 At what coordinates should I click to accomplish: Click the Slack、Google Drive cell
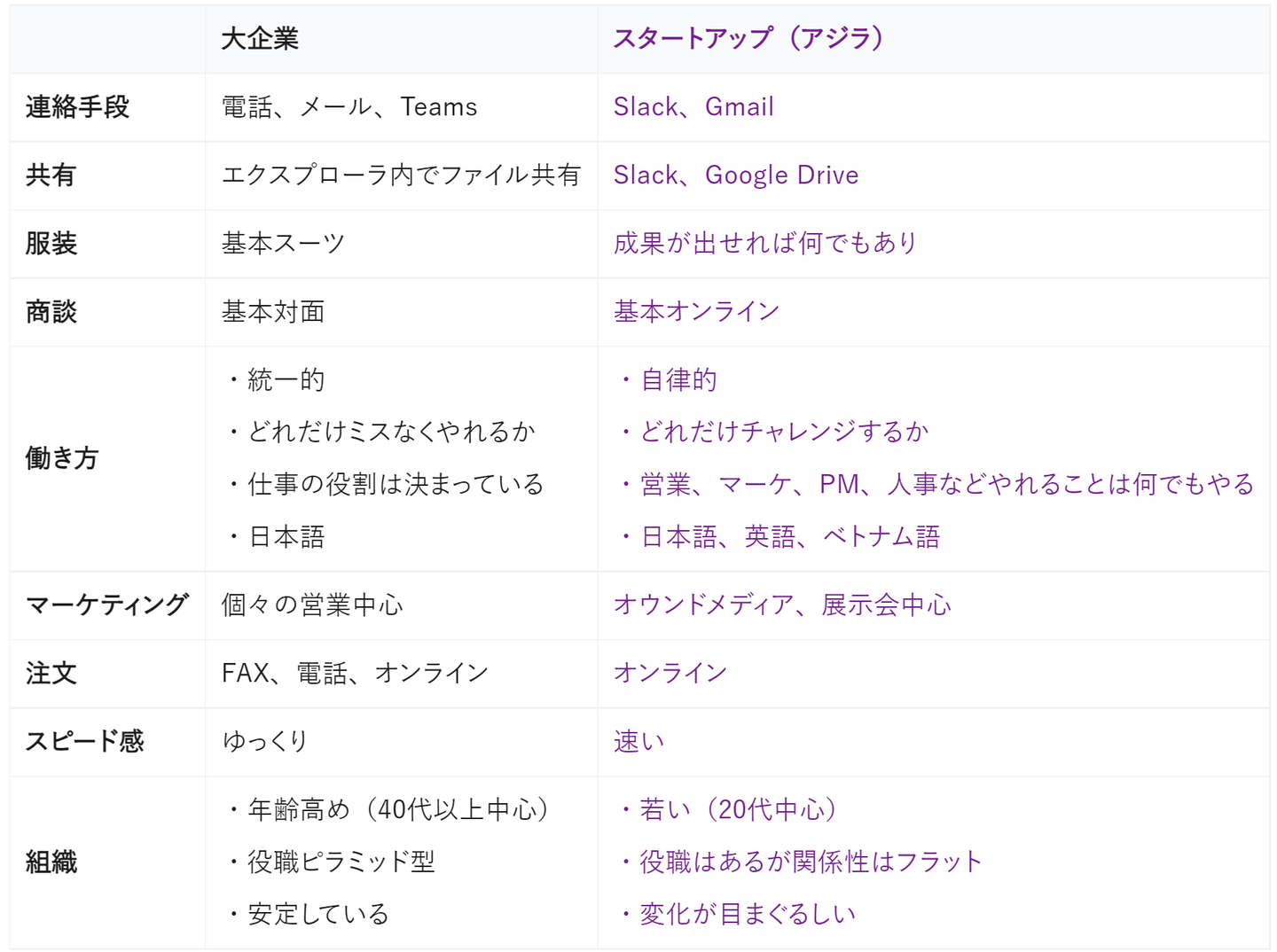pyautogui.click(x=736, y=176)
